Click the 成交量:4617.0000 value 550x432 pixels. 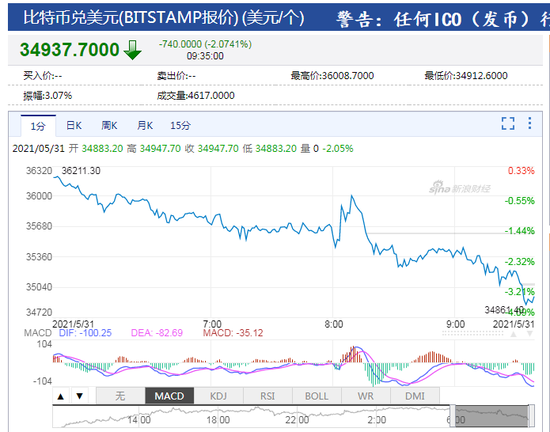[x=196, y=96]
